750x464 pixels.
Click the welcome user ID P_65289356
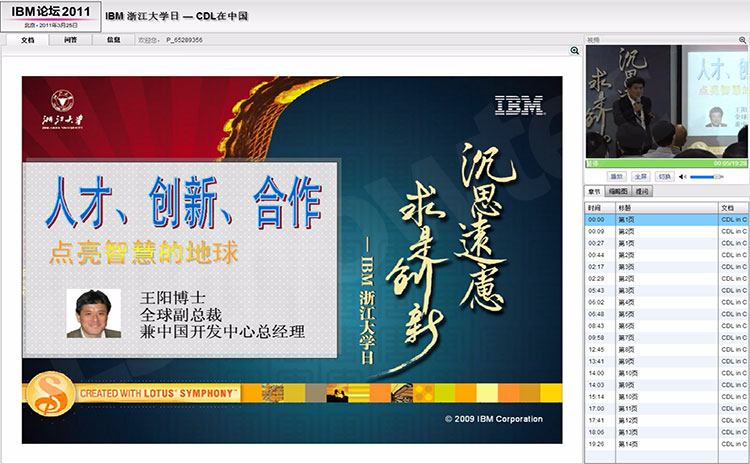tap(184, 40)
